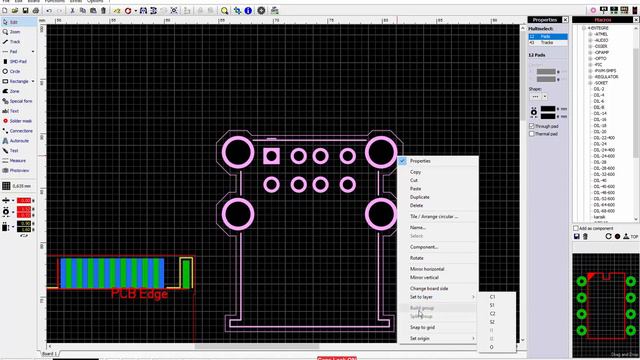Collapse the -SOKET macro folder
Screen dimensions: 640x360
[x=590, y=83]
